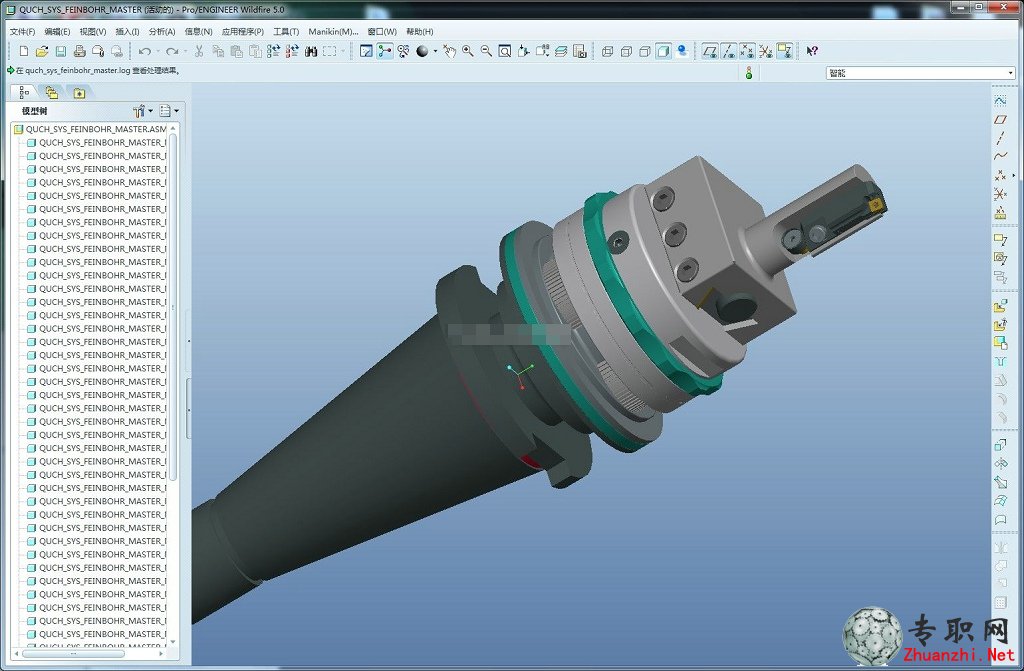Open the Help menu (帮助)
The width and height of the screenshot is (1024, 671).
tap(420, 31)
